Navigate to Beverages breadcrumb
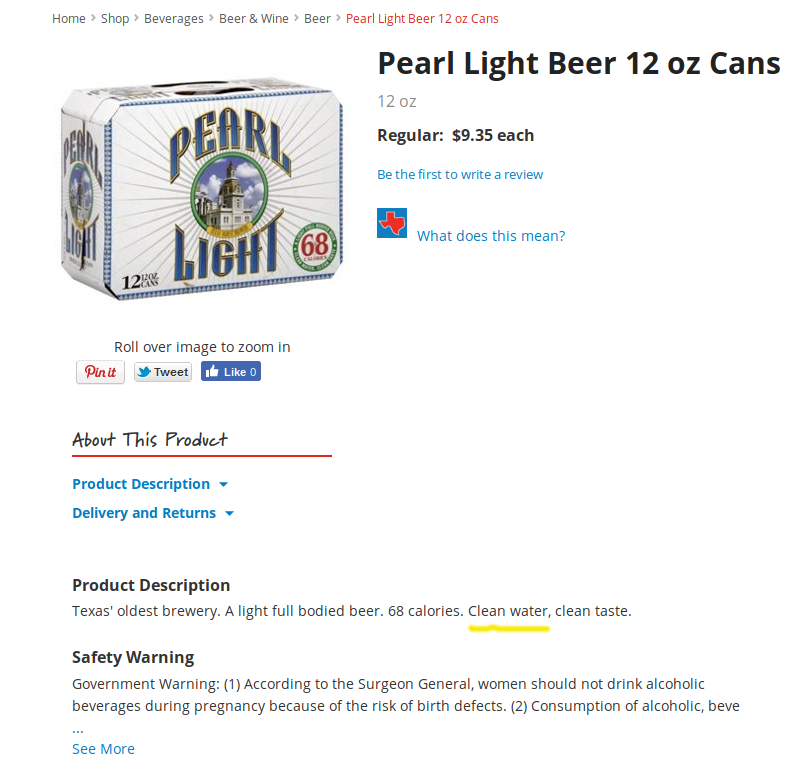796x771 pixels. click(x=174, y=19)
